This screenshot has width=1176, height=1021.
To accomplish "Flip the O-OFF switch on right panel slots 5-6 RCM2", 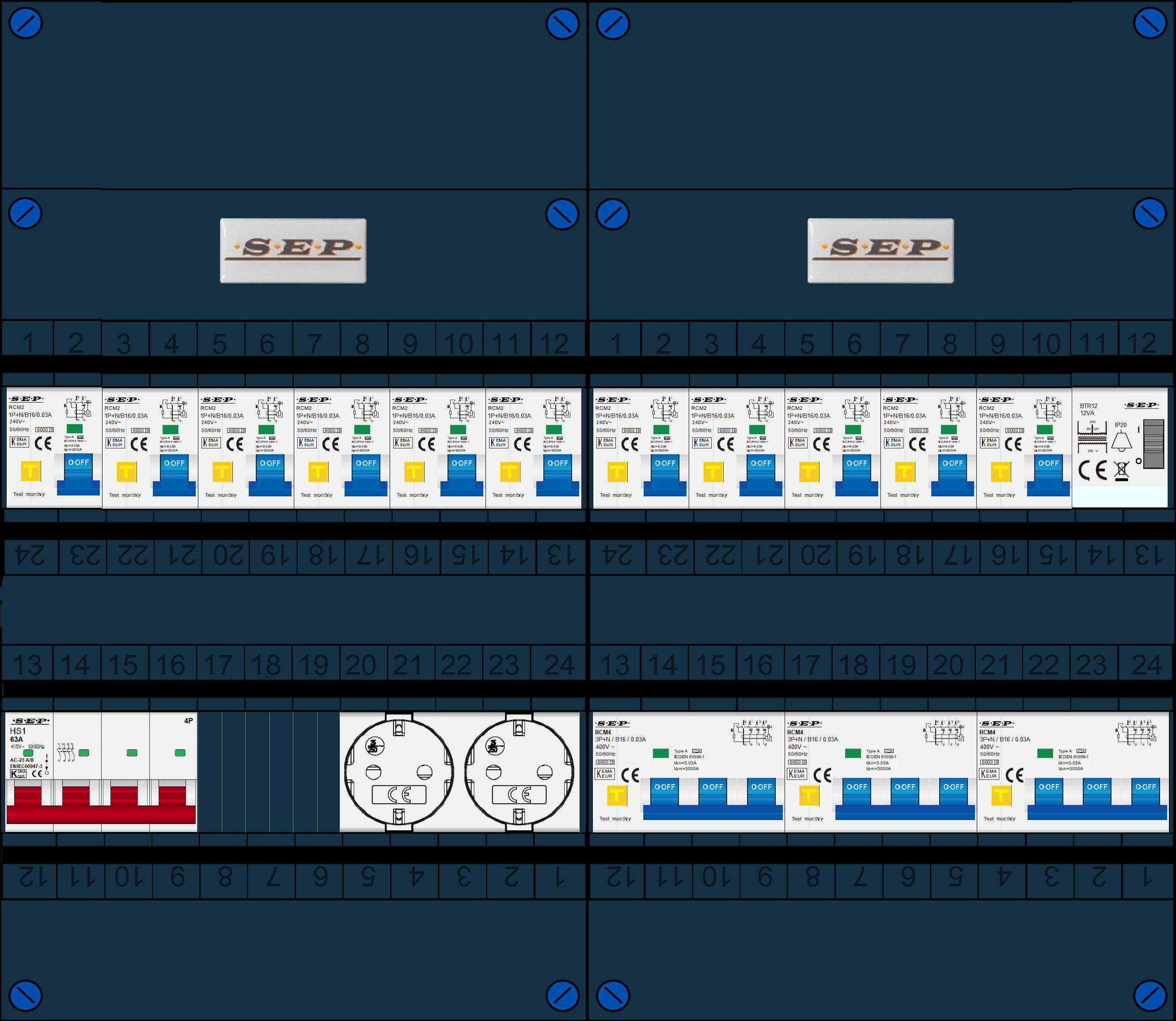I will (856, 475).
